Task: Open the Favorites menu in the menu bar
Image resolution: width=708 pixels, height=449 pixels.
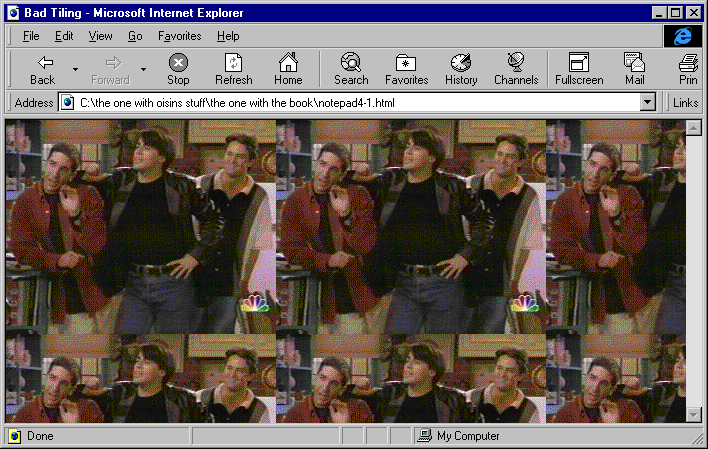Action: pos(180,36)
